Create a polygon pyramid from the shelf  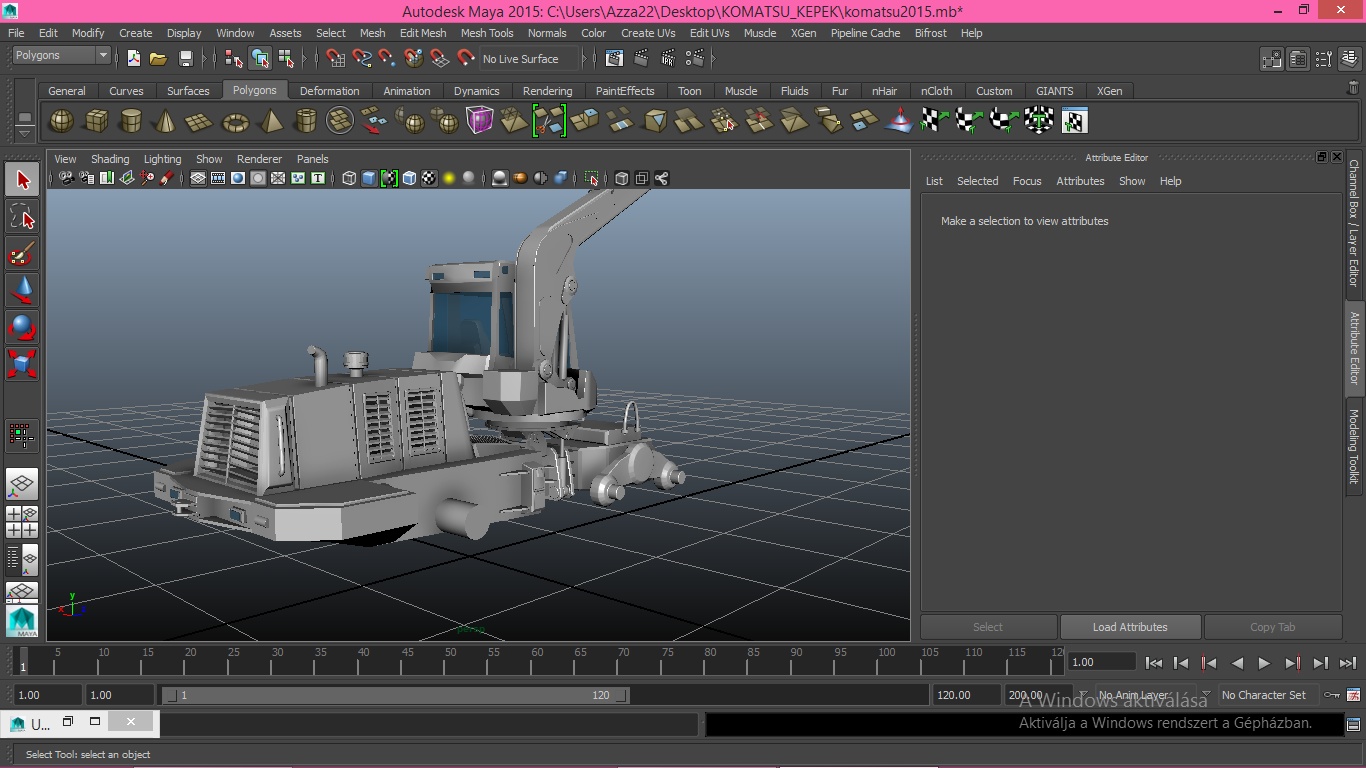pyautogui.click(x=270, y=121)
